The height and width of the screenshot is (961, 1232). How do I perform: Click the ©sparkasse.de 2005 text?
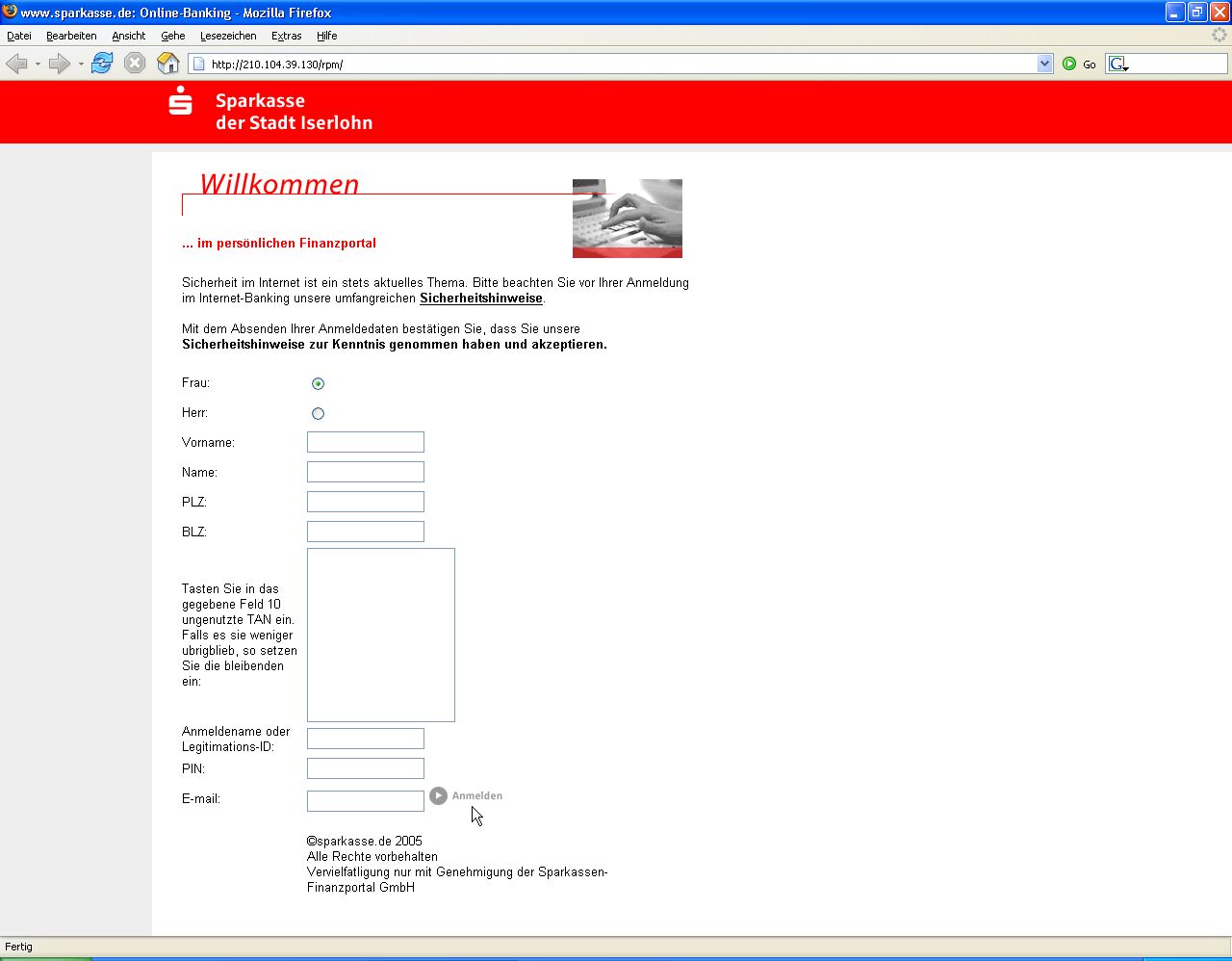[x=365, y=841]
